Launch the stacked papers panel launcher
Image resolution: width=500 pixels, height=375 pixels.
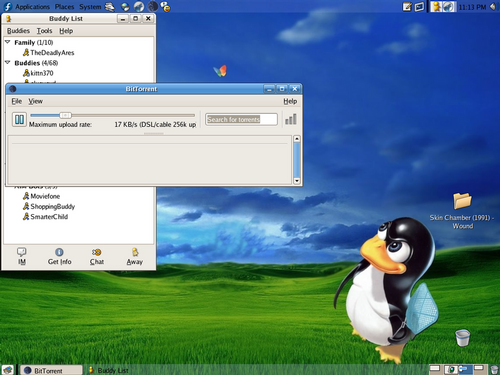click(x=109, y=7)
